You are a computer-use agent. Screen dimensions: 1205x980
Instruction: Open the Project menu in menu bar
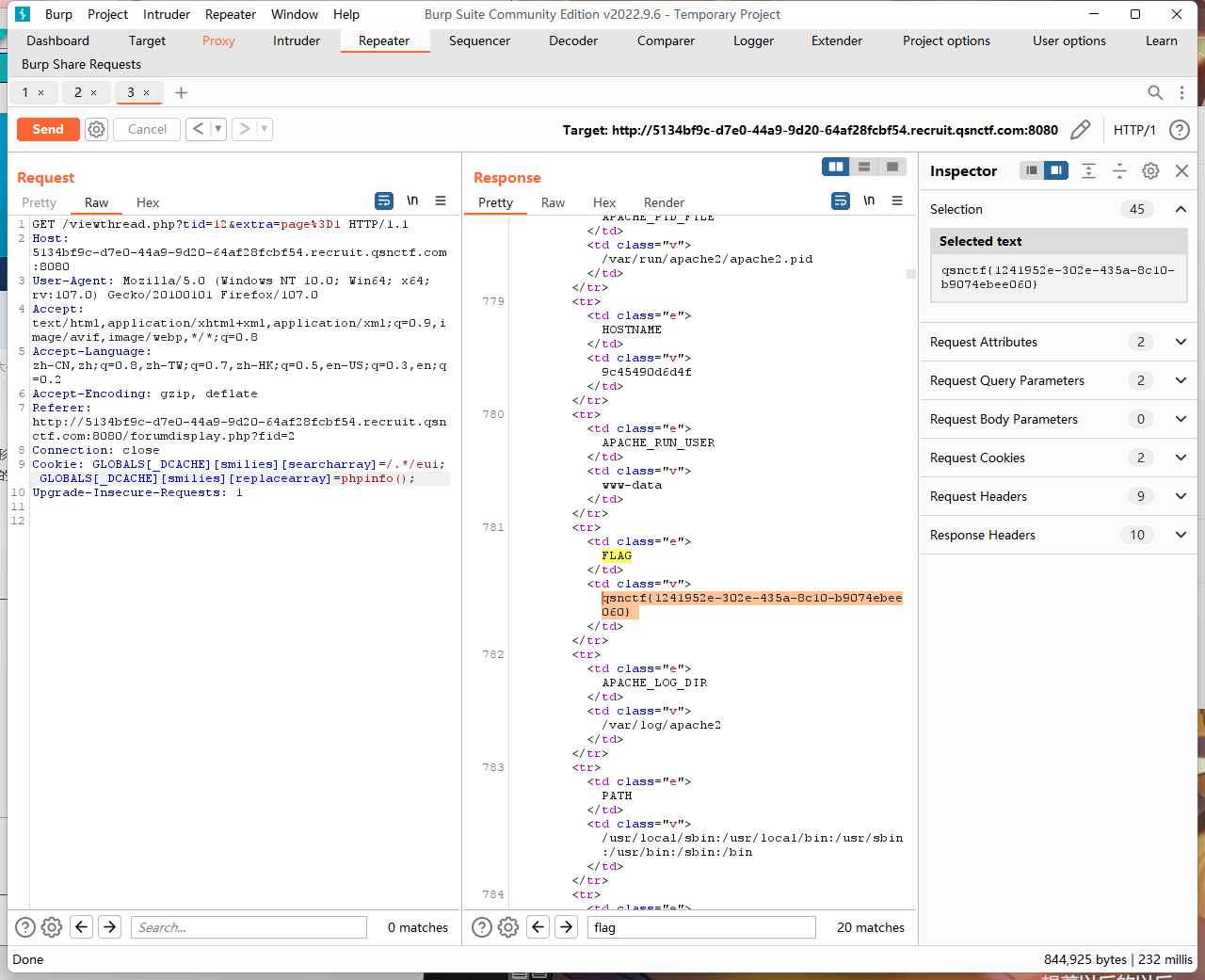click(107, 14)
